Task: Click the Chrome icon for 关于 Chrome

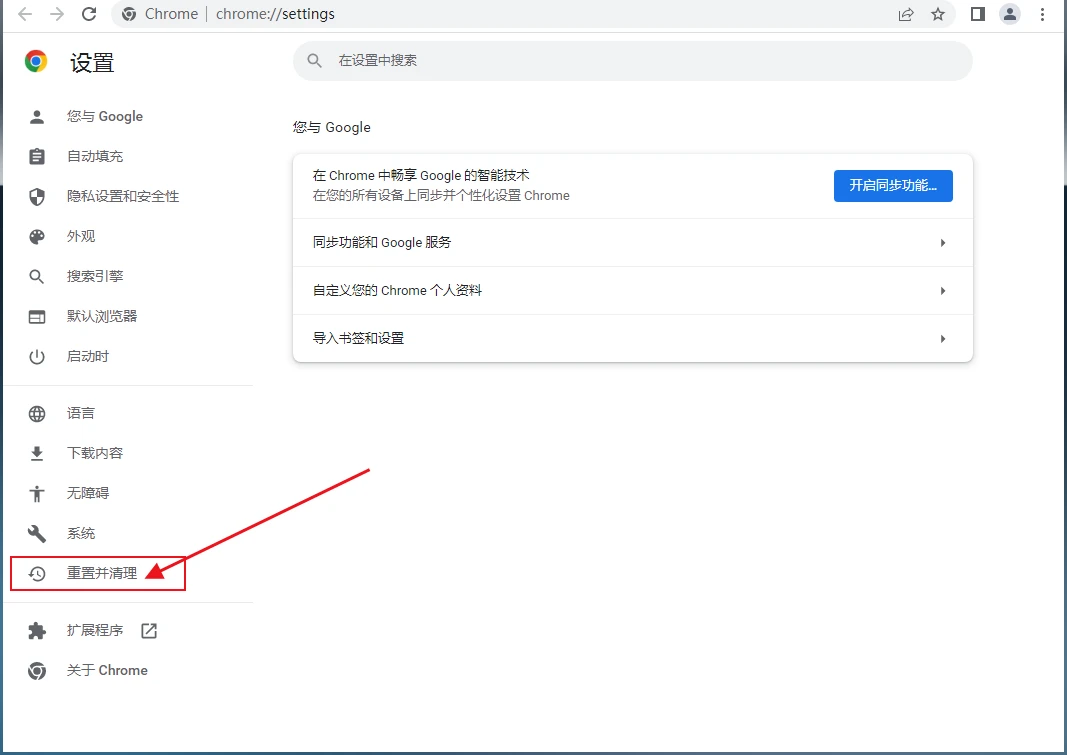Action: (37, 671)
